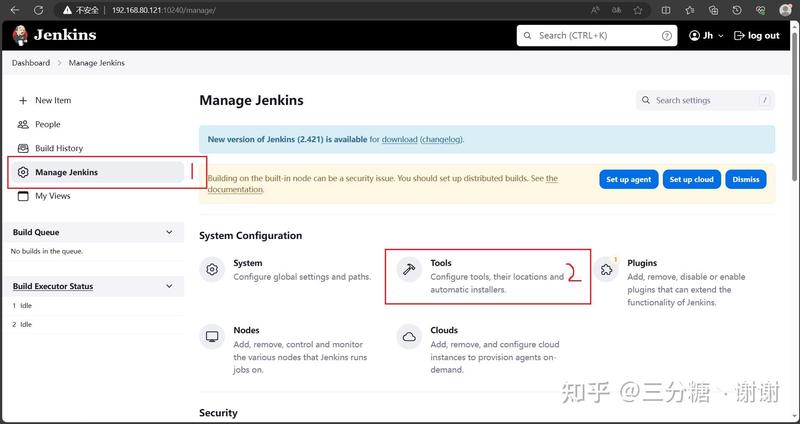The height and width of the screenshot is (424, 800).
Task: Open the Clouds configuration title
Action: coord(444,330)
